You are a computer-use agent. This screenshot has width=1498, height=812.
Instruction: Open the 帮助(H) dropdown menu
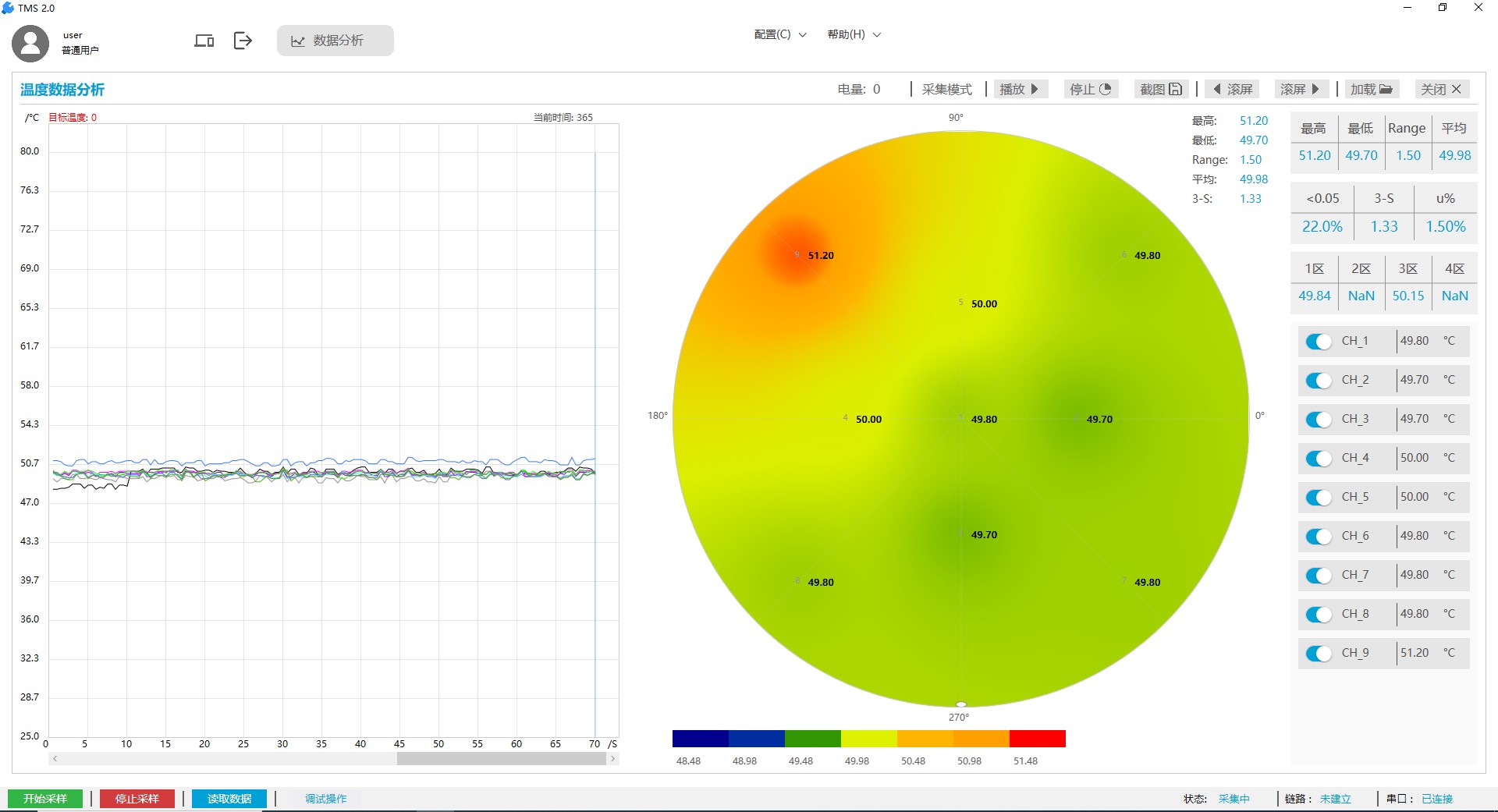tap(854, 34)
